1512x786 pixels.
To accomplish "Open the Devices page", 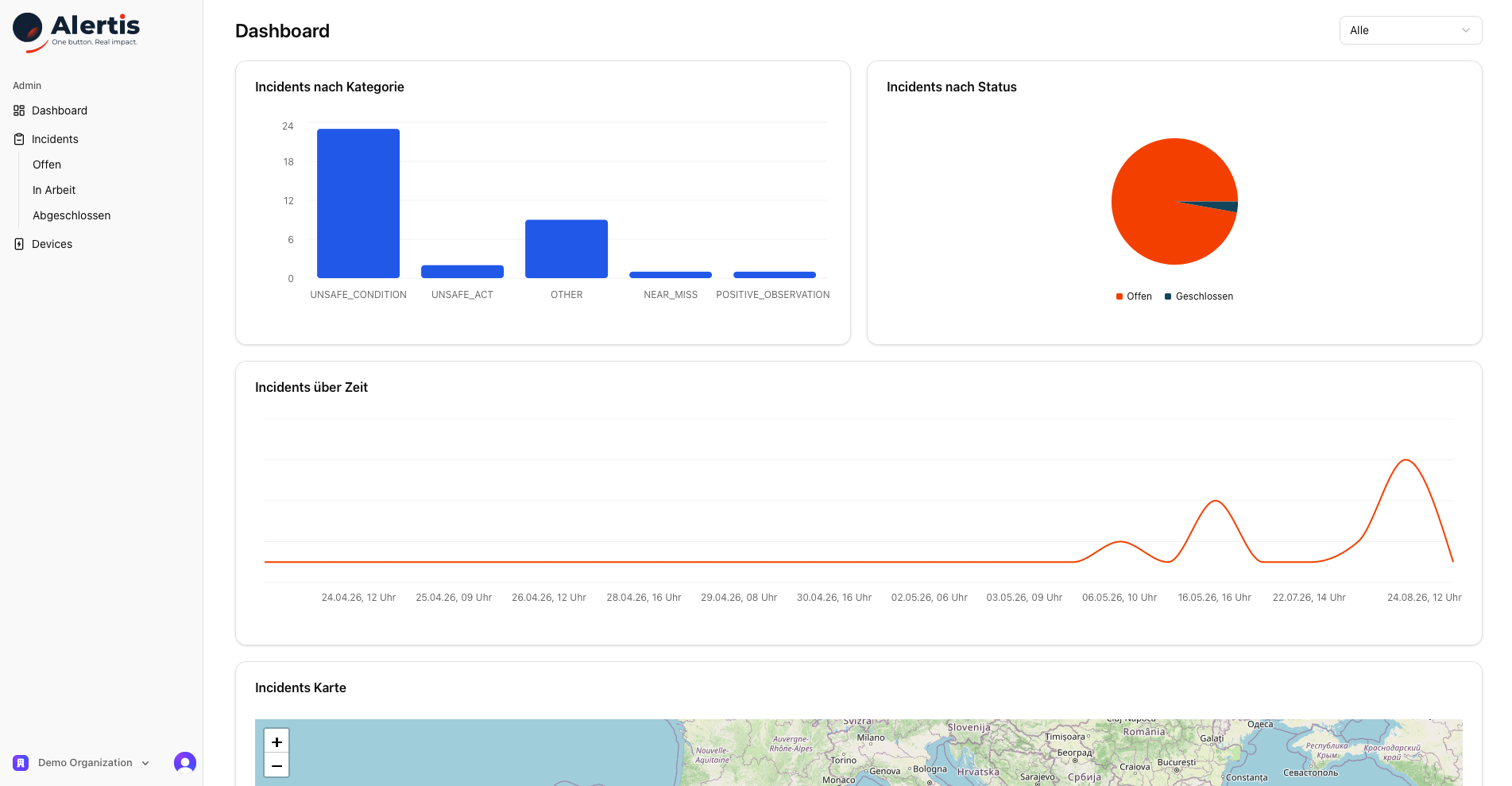I will (52, 244).
